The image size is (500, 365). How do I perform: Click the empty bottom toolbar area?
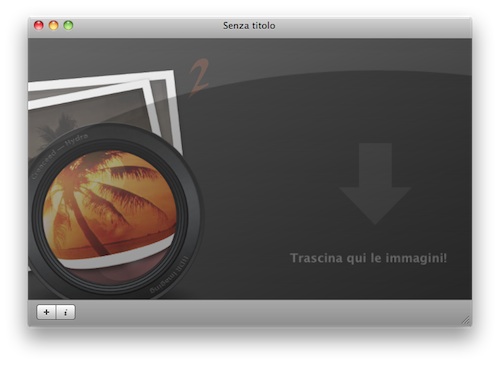pos(267,312)
